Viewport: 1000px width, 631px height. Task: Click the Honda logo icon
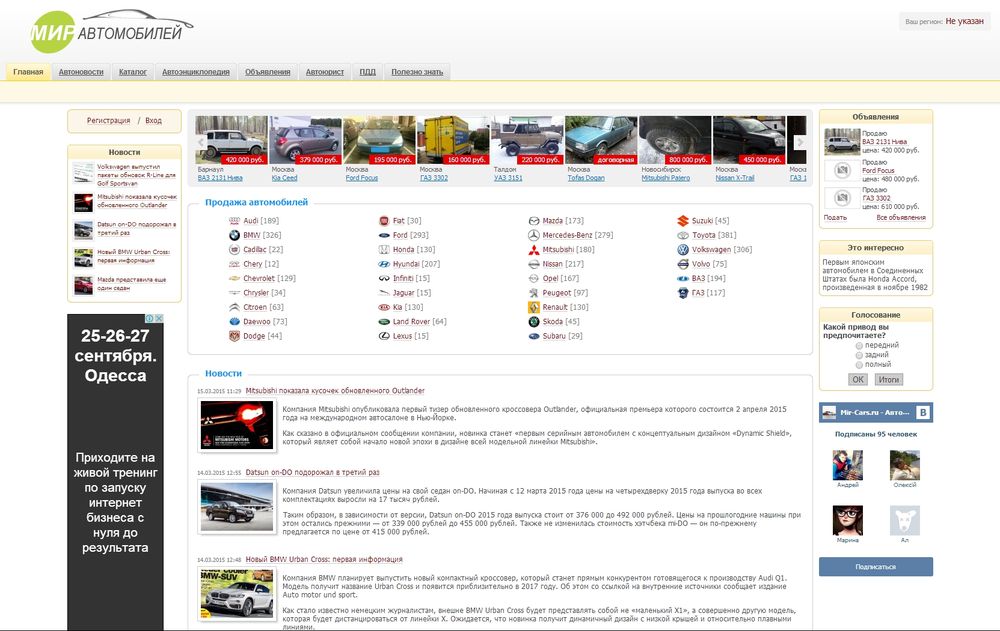tap(384, 249)
